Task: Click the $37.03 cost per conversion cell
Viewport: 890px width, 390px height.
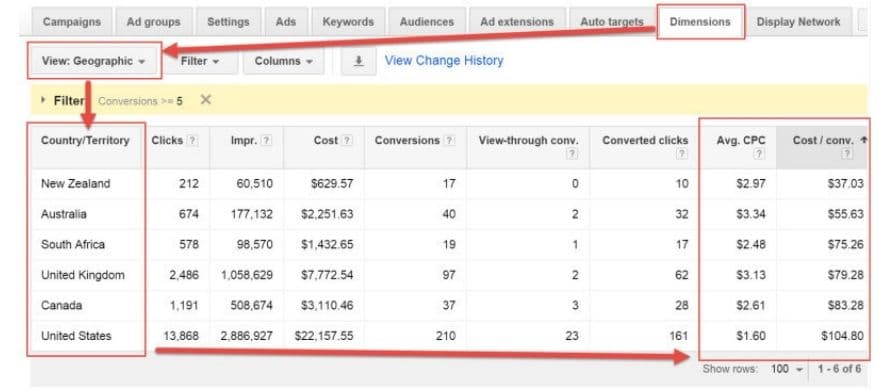Action: point(846,184)
